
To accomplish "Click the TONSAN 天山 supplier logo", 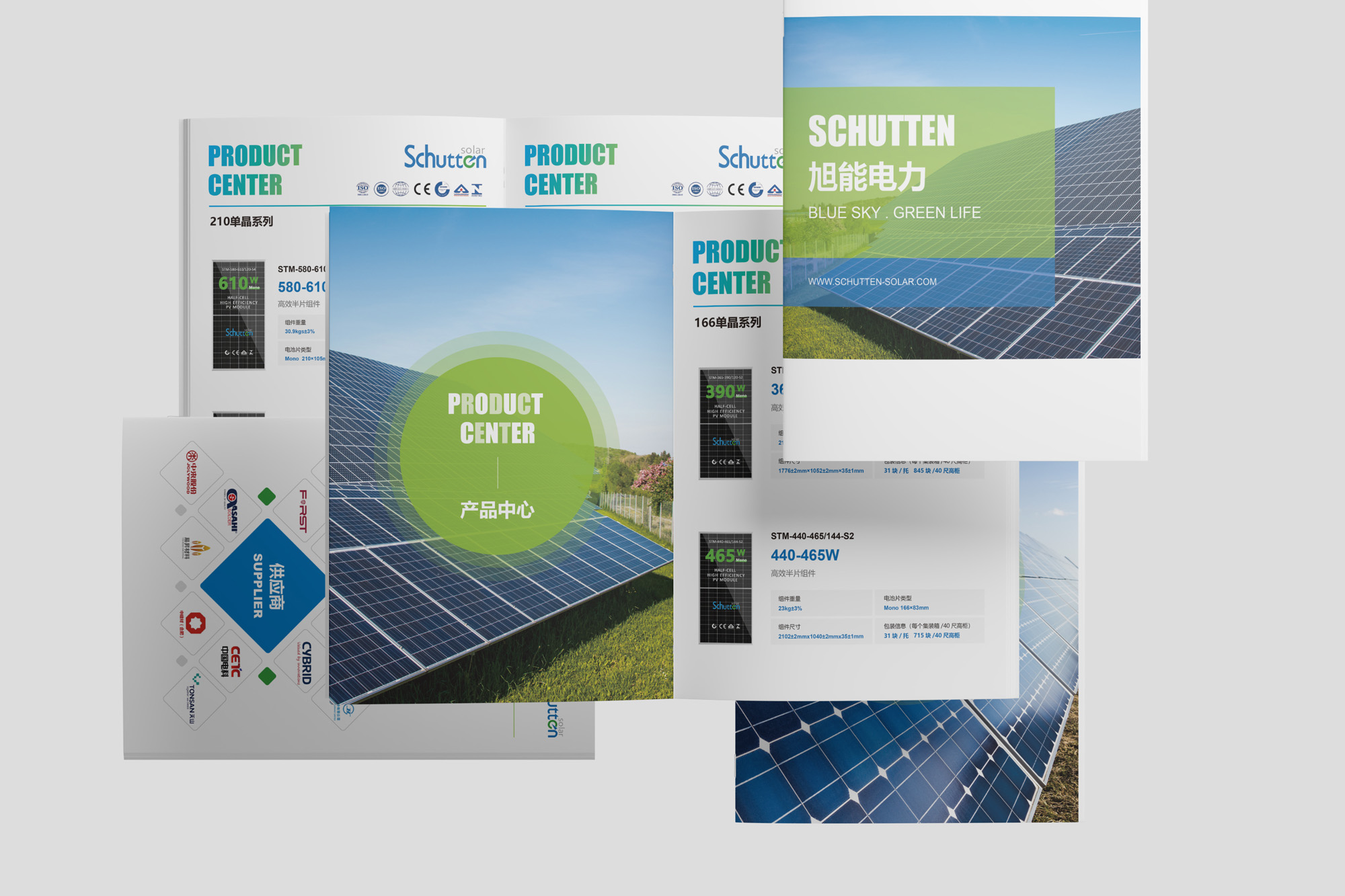I will 192,699.
